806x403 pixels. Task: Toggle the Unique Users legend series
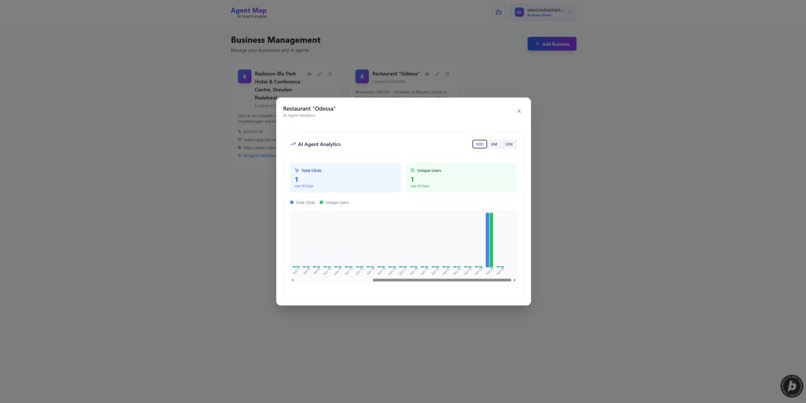334,203
